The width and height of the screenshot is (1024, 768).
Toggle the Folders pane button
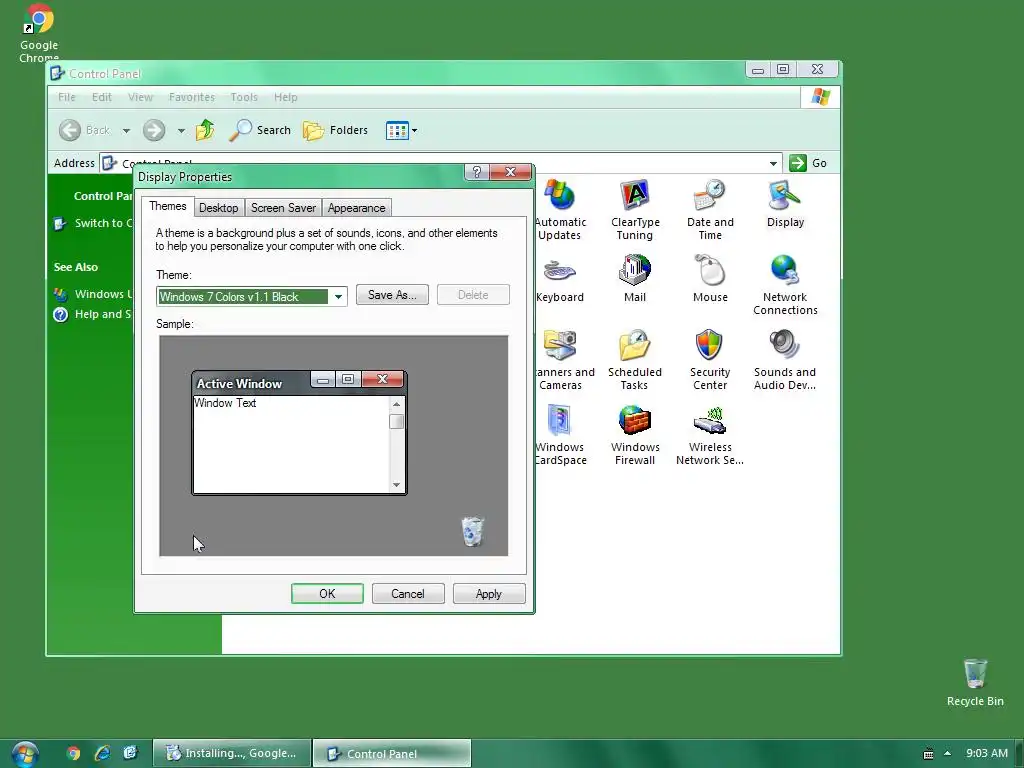[336, 130]
